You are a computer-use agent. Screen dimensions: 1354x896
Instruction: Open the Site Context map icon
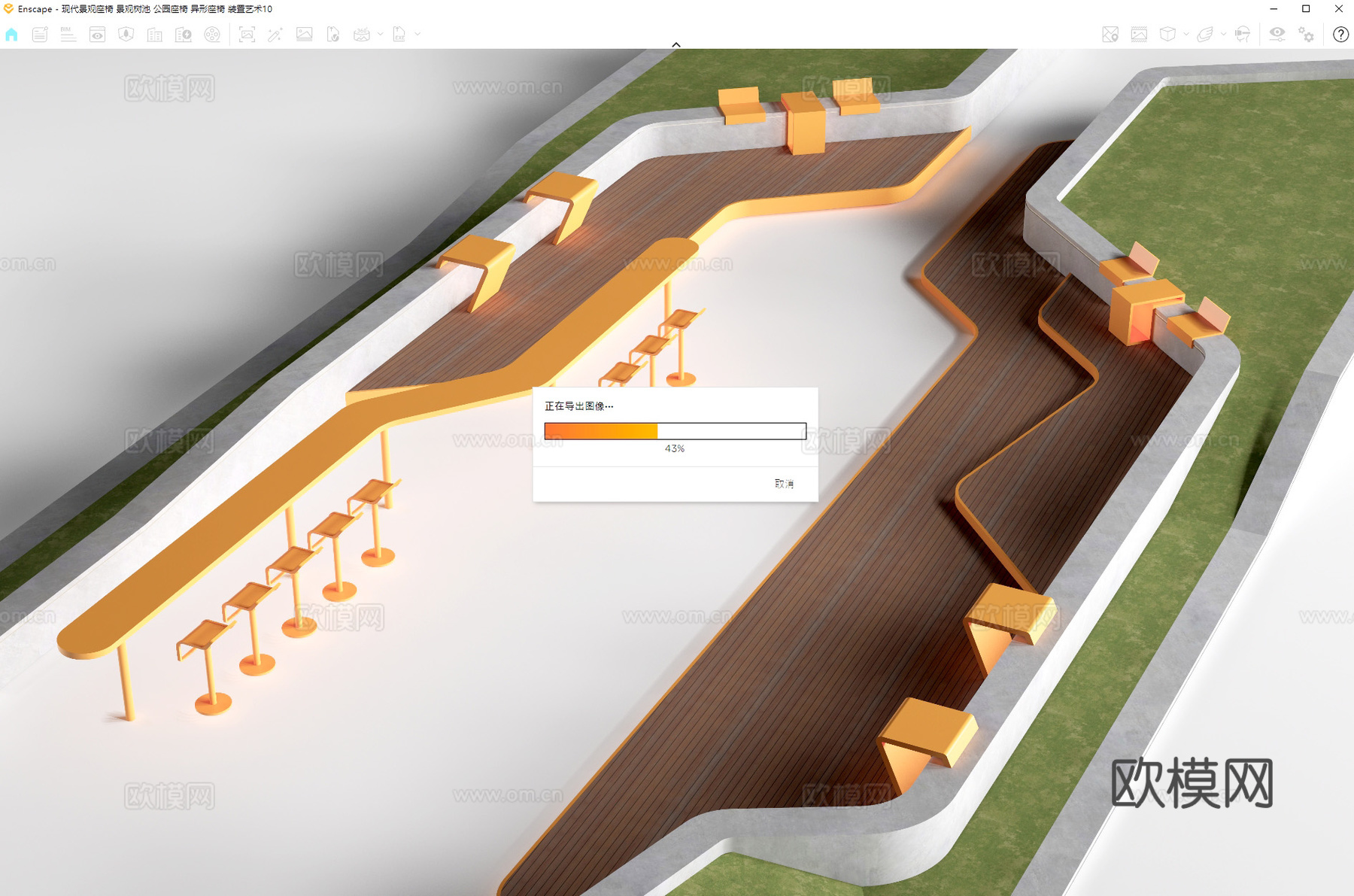126,35
